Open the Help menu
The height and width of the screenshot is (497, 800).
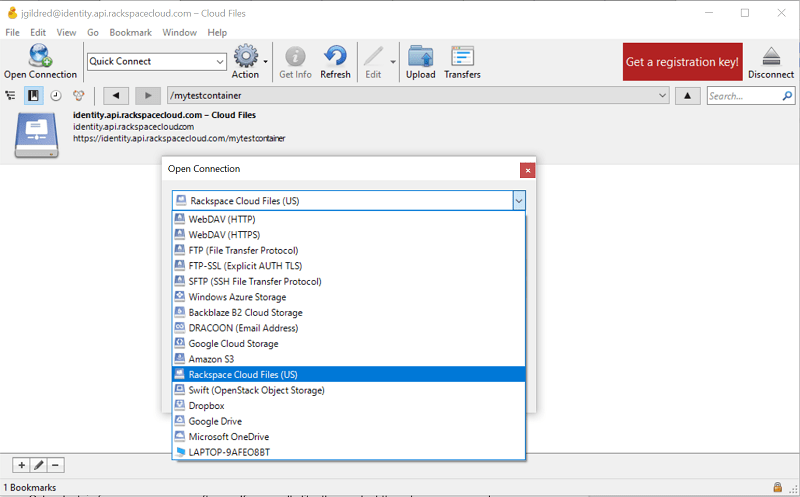coord(217,32)
